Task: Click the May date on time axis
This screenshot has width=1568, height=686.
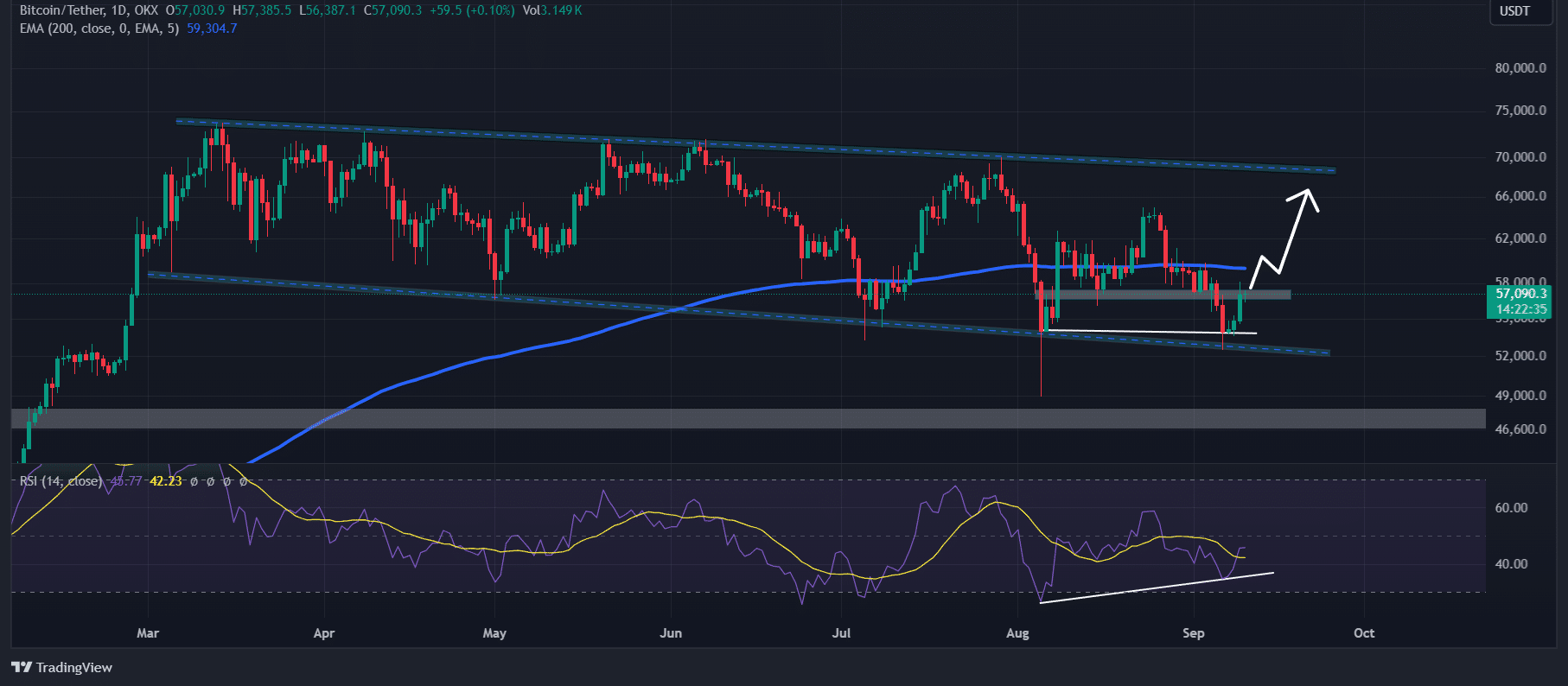Action: [494, 633]
